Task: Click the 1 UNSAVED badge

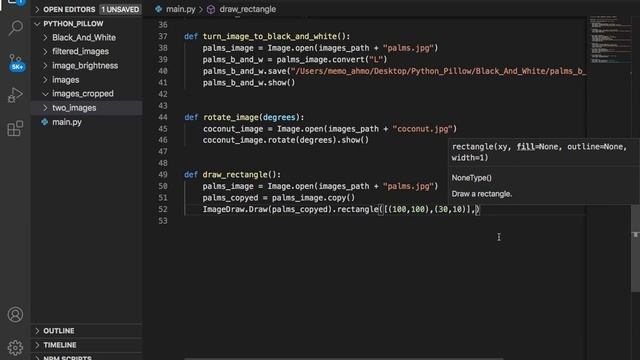Action: click(x=120, y=9)
